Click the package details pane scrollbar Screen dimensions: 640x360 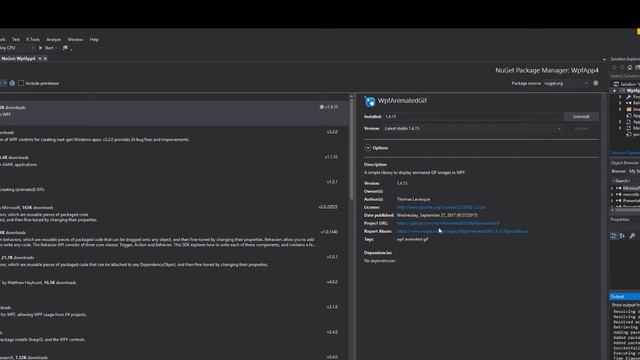[x=604, y=227]
